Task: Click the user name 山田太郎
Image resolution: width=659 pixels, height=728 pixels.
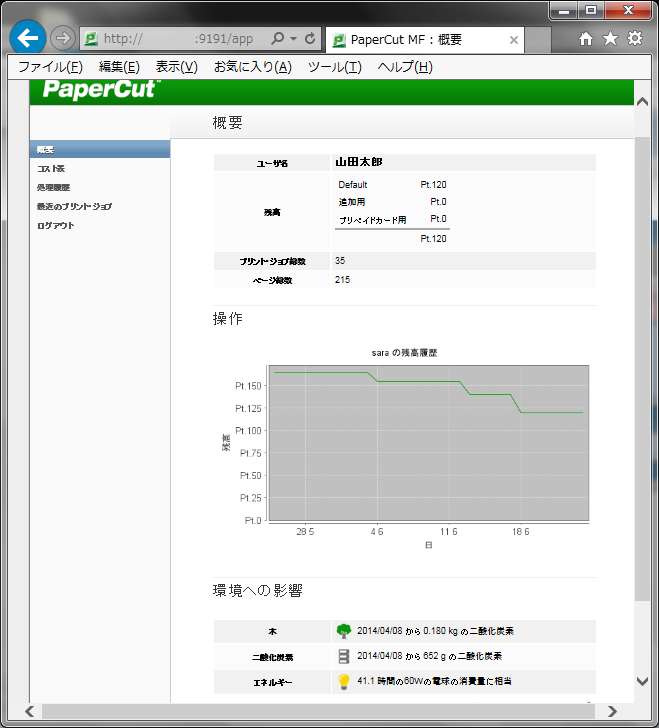Action: [x=359, y=162]
